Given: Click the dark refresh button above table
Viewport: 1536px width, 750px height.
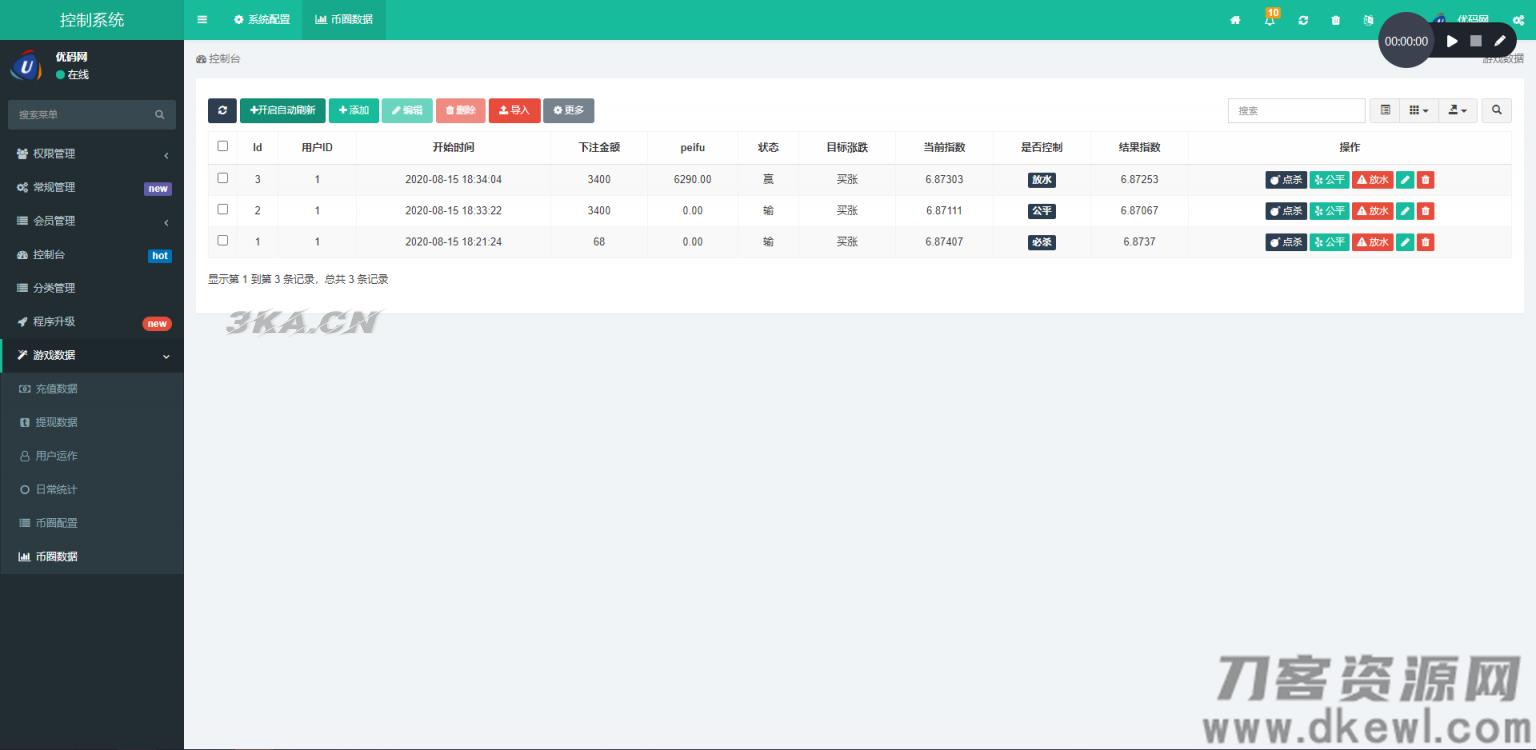Looking at the screenshot, I should [222, 111].
